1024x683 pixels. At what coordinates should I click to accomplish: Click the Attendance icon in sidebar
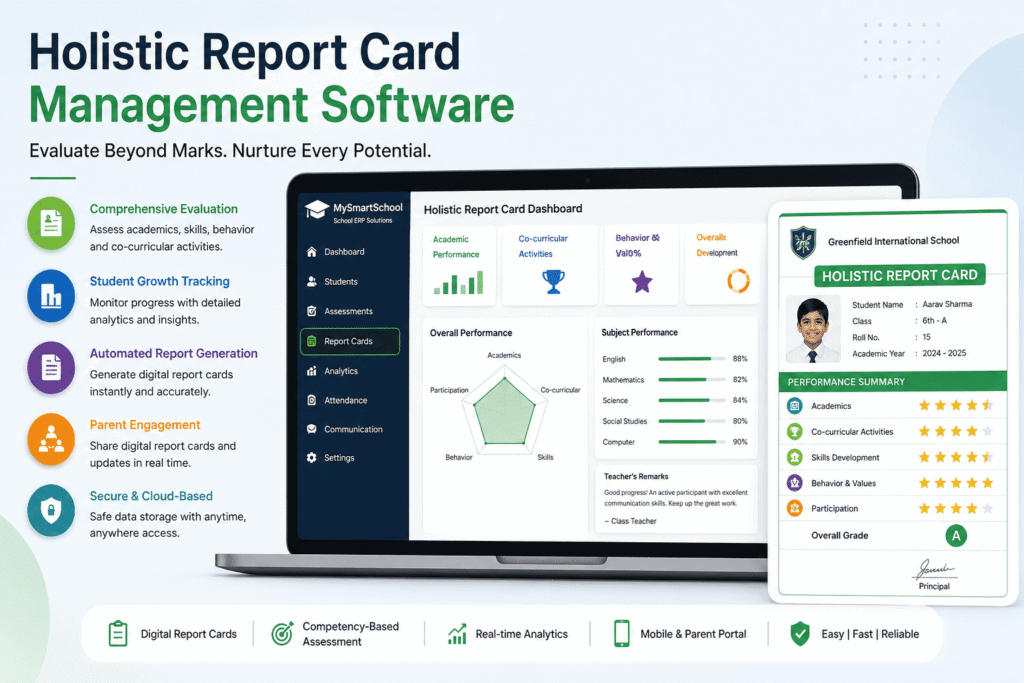point(312,400)
